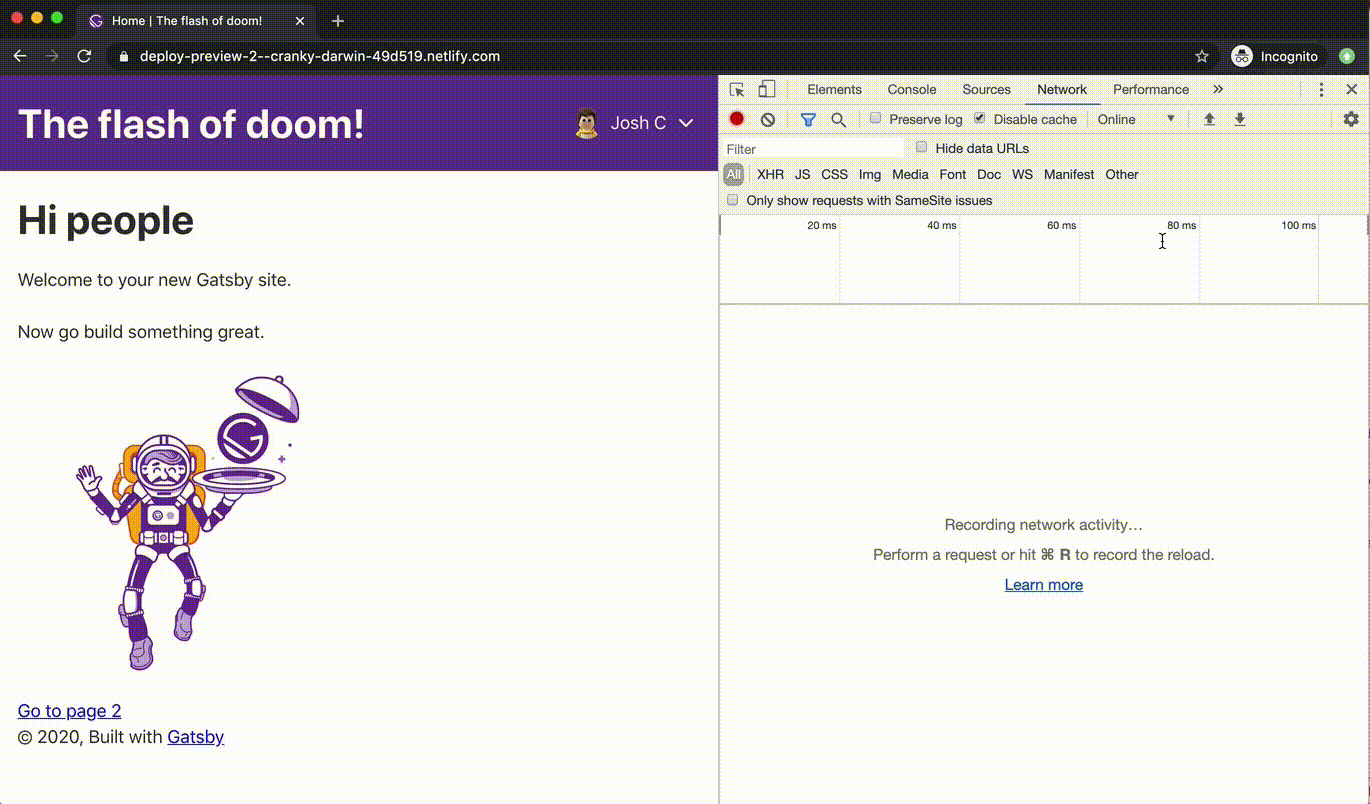Follow the Go to page 2 link
This screenshot has width=1370, height=804.
(x=69, y=711)
